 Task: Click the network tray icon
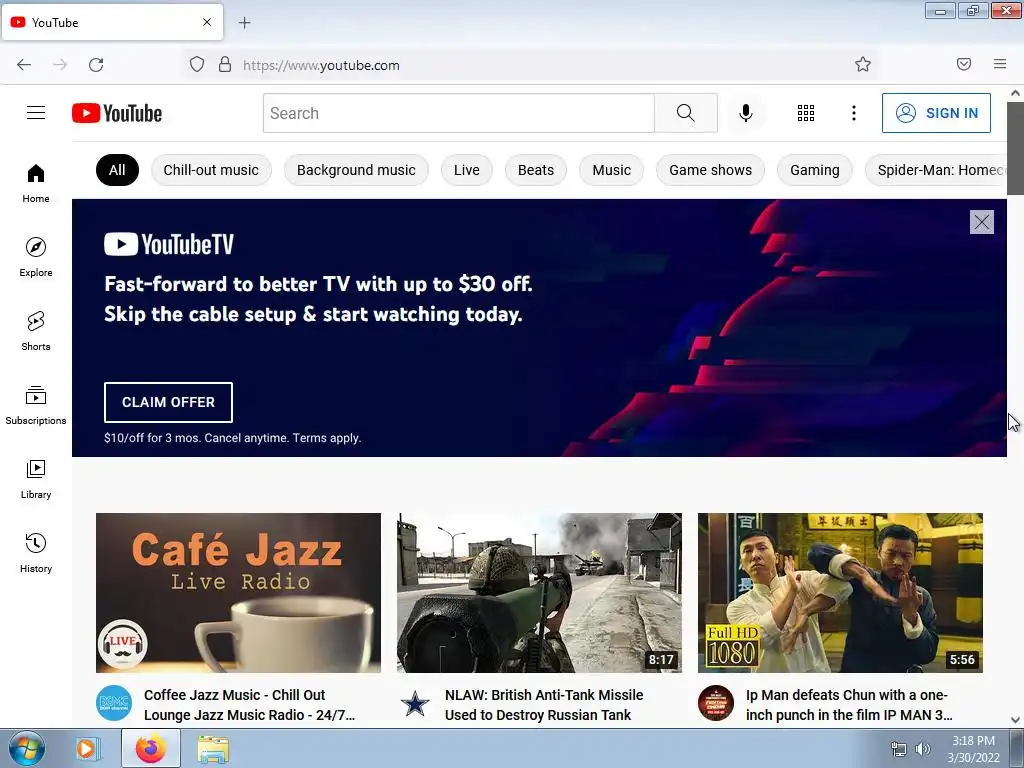(899, 749)
